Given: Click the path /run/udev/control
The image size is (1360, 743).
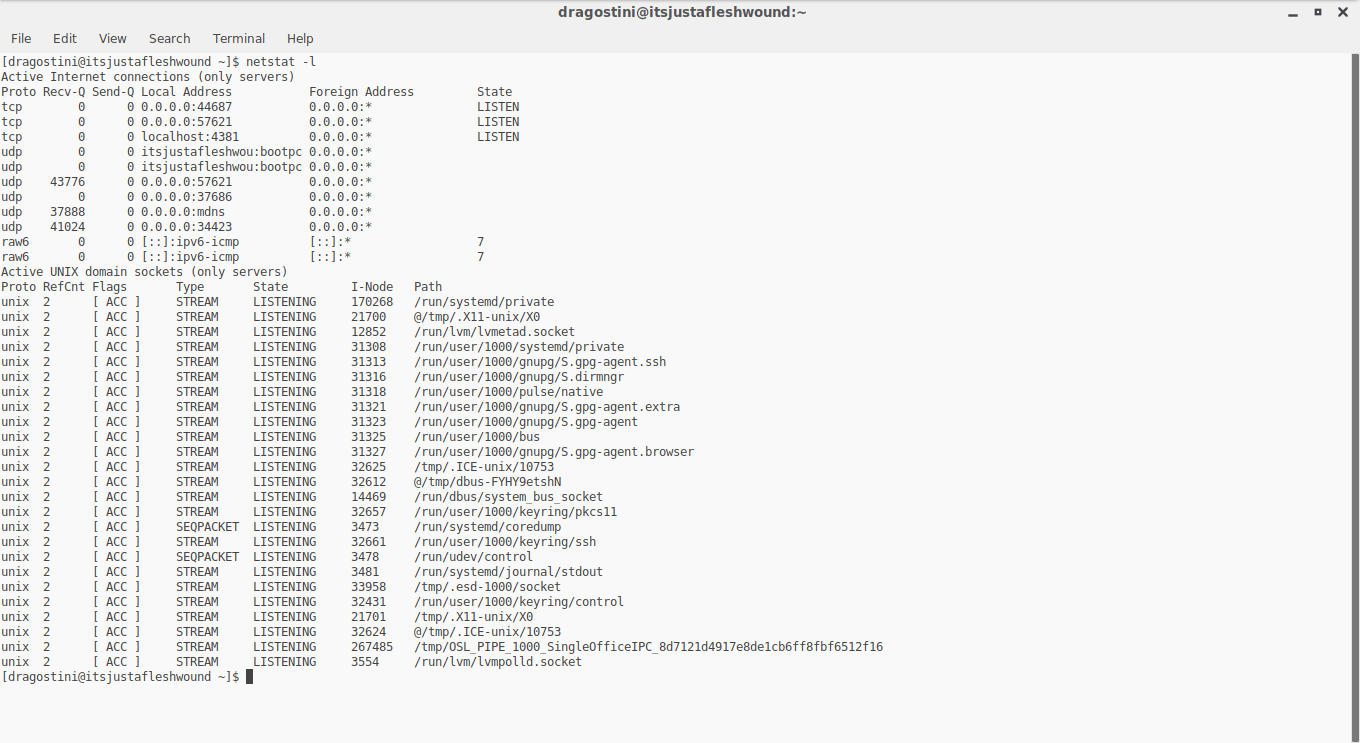Looking at the screenshot, I should coord(474,557).
